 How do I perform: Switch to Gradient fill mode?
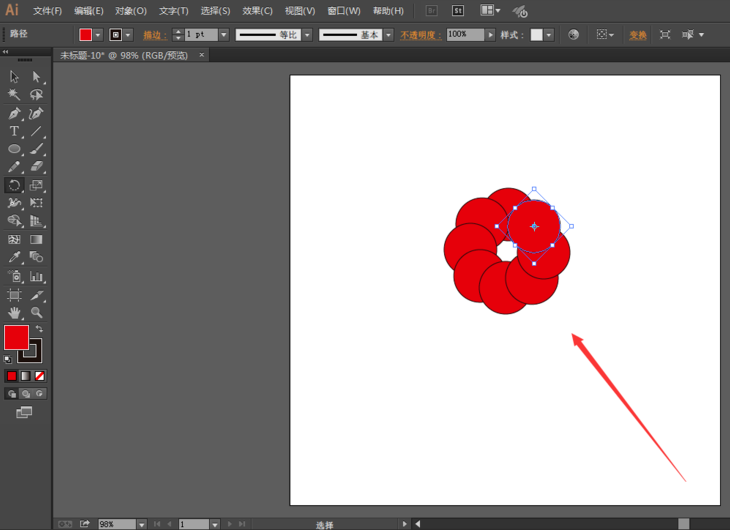[x=26, y=376]
